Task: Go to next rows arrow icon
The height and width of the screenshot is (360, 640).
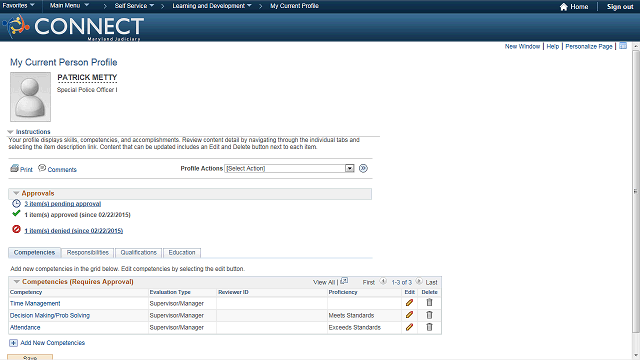Action: click(419, 281)
